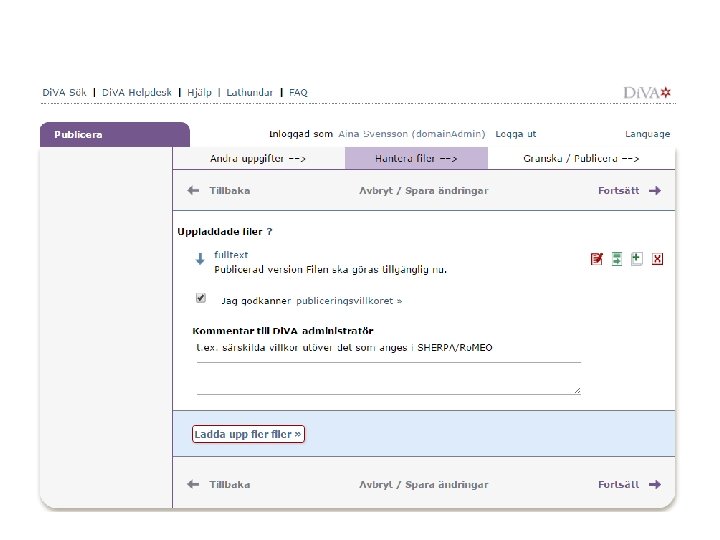Delete the fulltext file with the red X icon
This screenshot has width=720, height=540.
[x=657, y=259]
